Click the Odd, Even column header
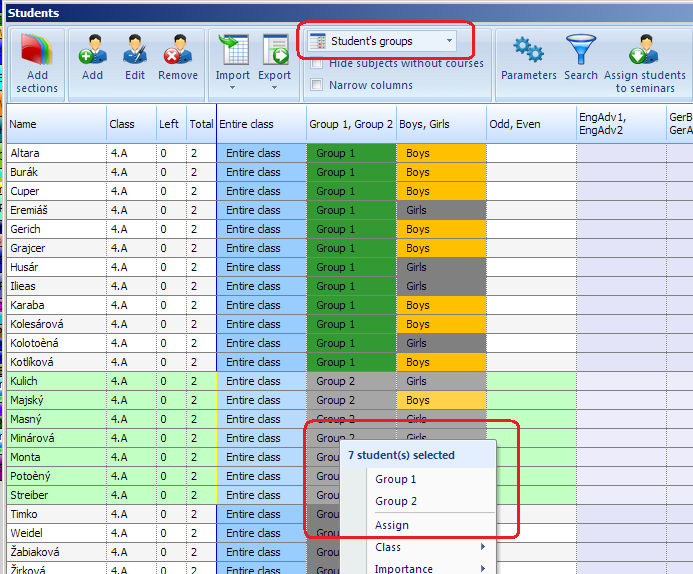The height and width of the screenshot is (574, 693). [532, 124]
